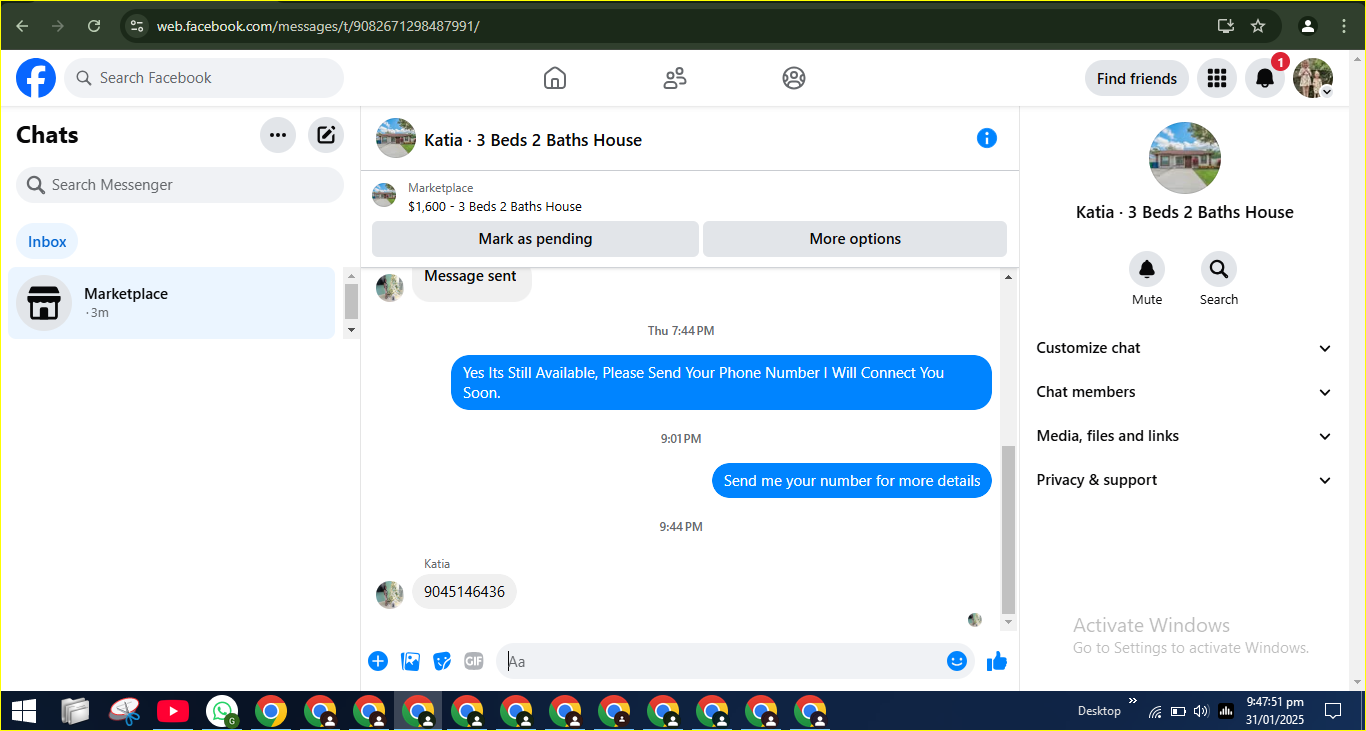Viewport: 1366px width, 731px height.
Task: Expand Media, files and links section
Action: point(1185,436)
